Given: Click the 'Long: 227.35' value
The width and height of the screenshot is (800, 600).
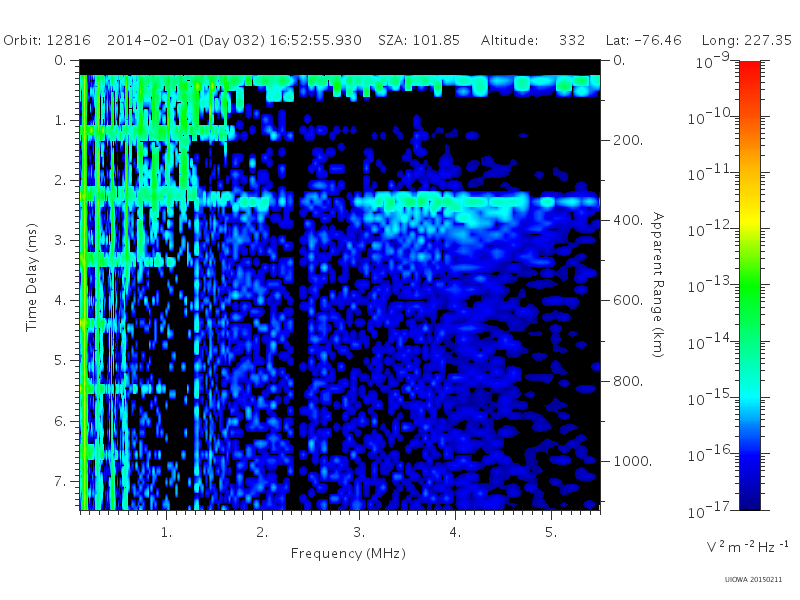Looking at the screenshot, I should pos(747,40).
